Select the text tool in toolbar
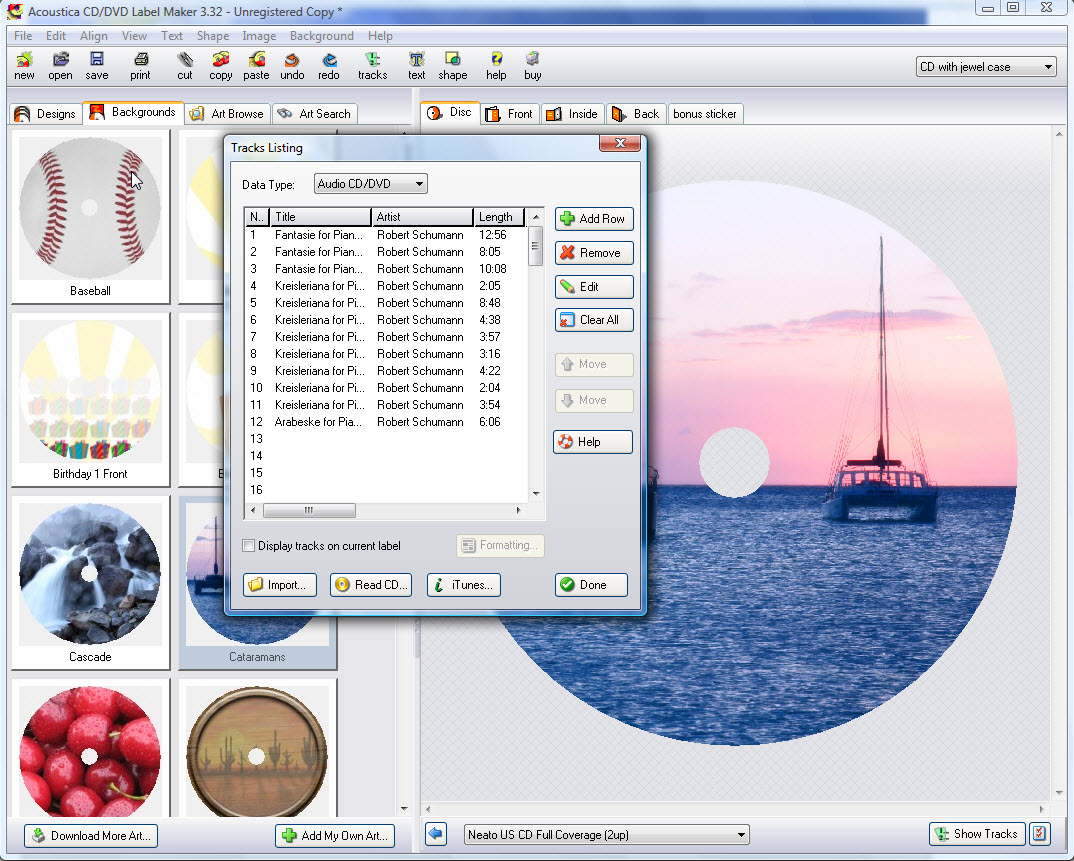This screenshot has width=1074, height=861. [x=416, y=66]
